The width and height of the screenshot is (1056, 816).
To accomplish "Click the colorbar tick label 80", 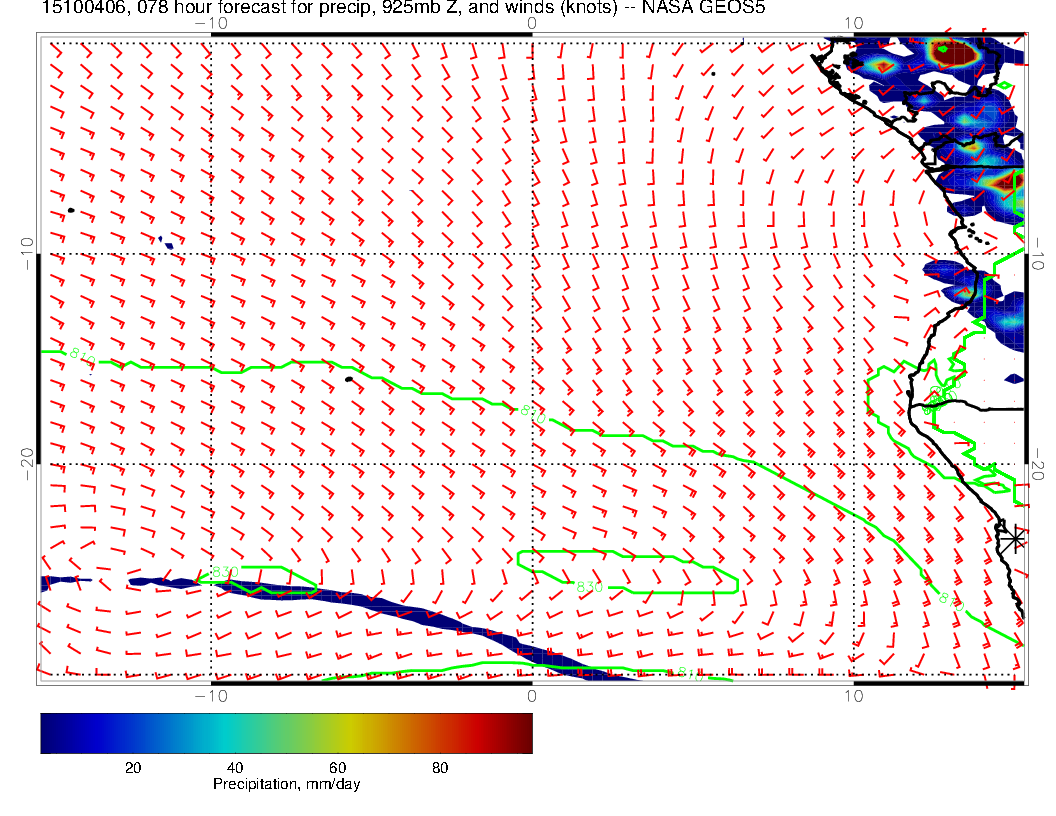I will point(439,767).
